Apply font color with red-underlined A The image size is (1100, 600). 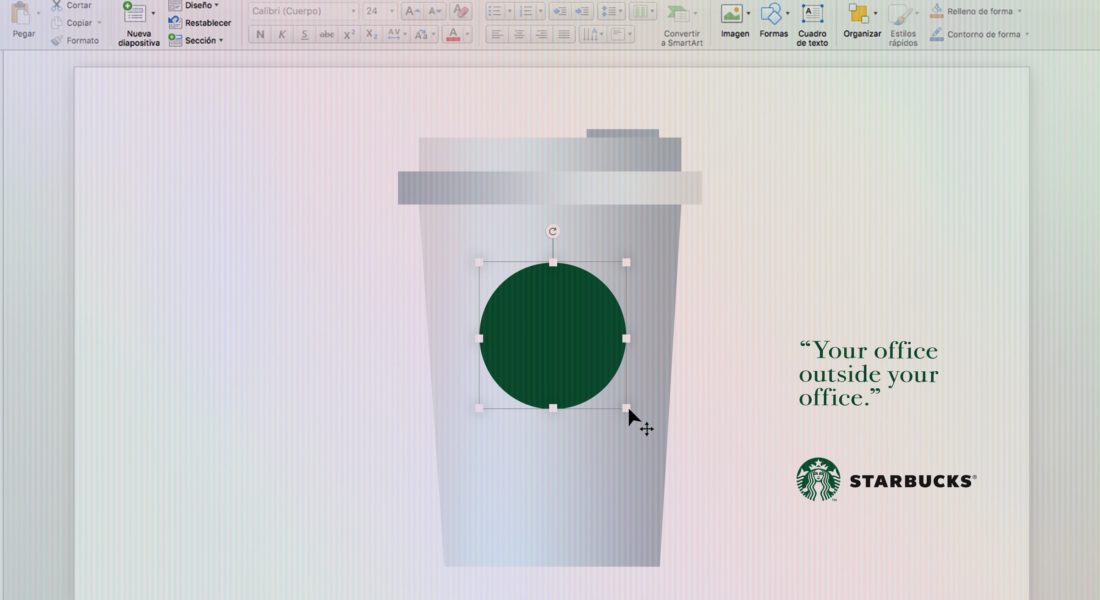coord(453,34)
